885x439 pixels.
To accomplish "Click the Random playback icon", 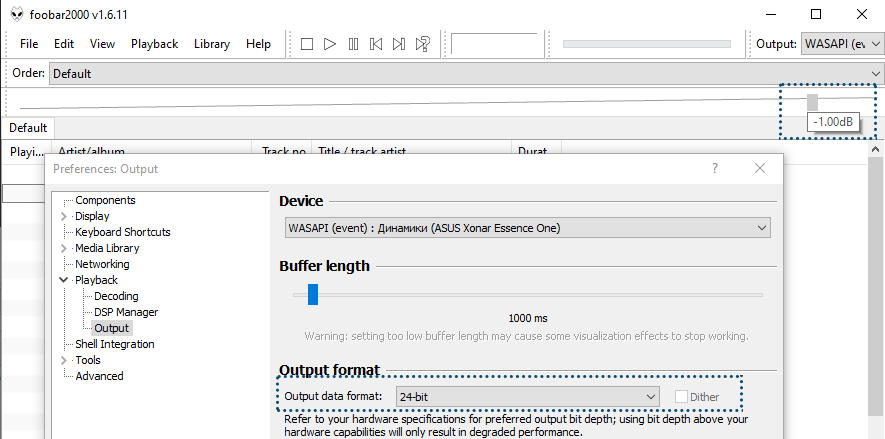I will point(423,44).
